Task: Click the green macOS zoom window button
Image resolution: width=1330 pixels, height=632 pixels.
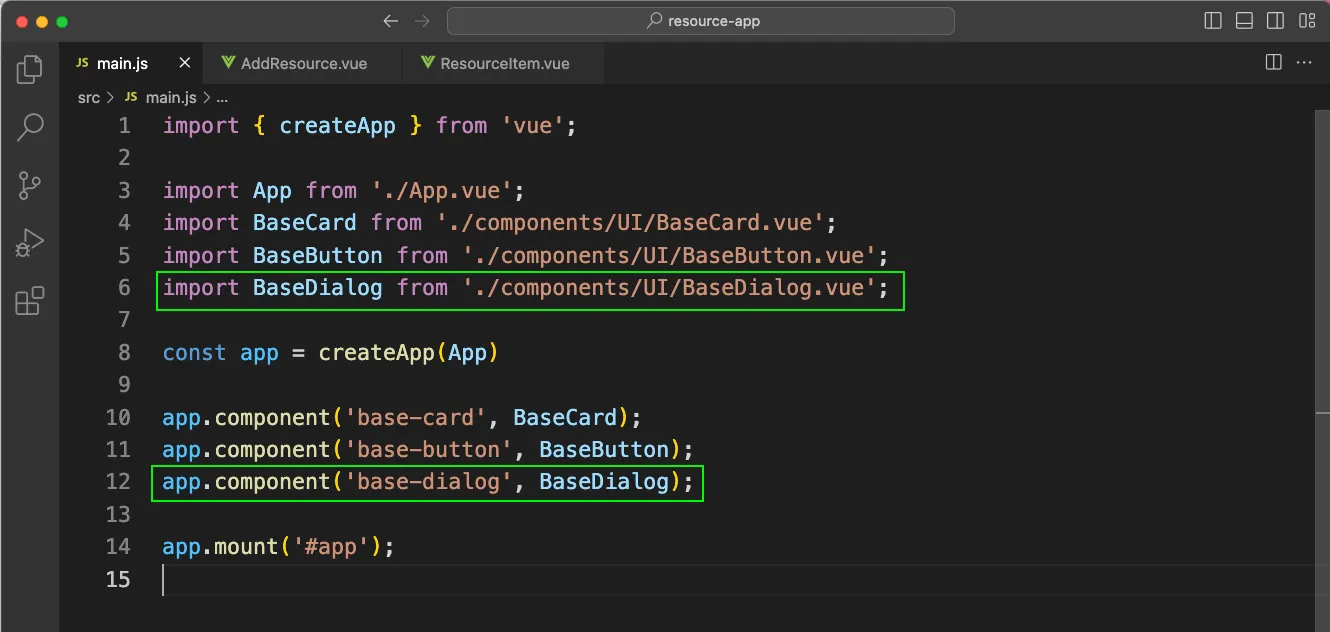Action: [62, 21]
